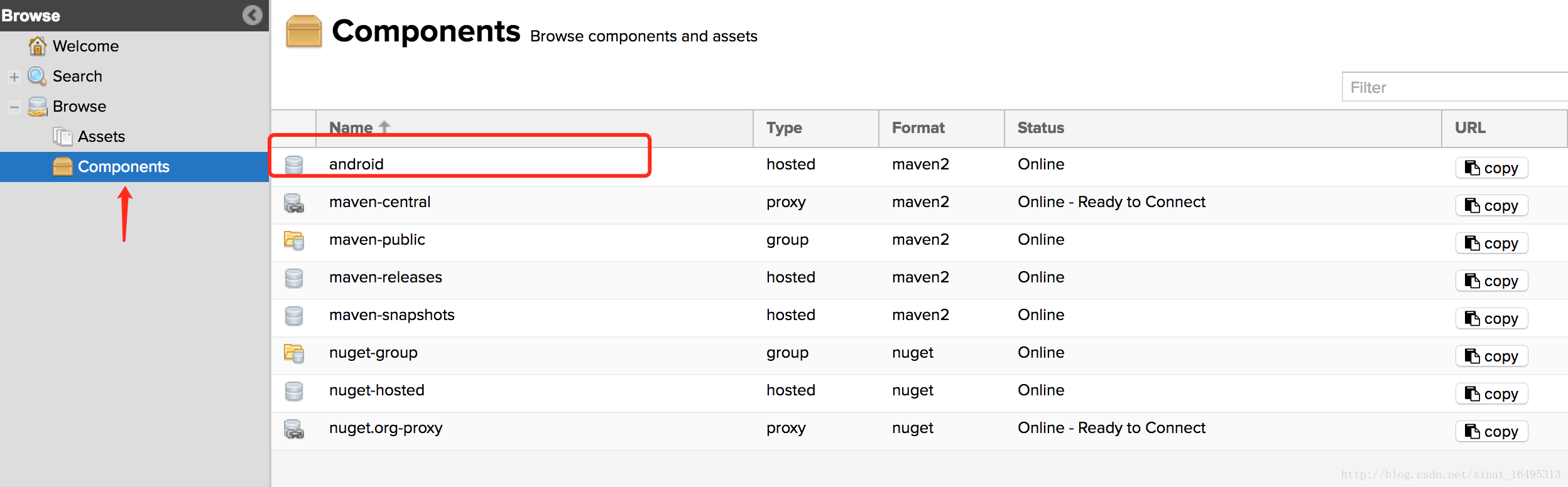The image size is (1568, 487).
Task: Copy the maven-snapshots repository URL
Action: click(1491, 318)
